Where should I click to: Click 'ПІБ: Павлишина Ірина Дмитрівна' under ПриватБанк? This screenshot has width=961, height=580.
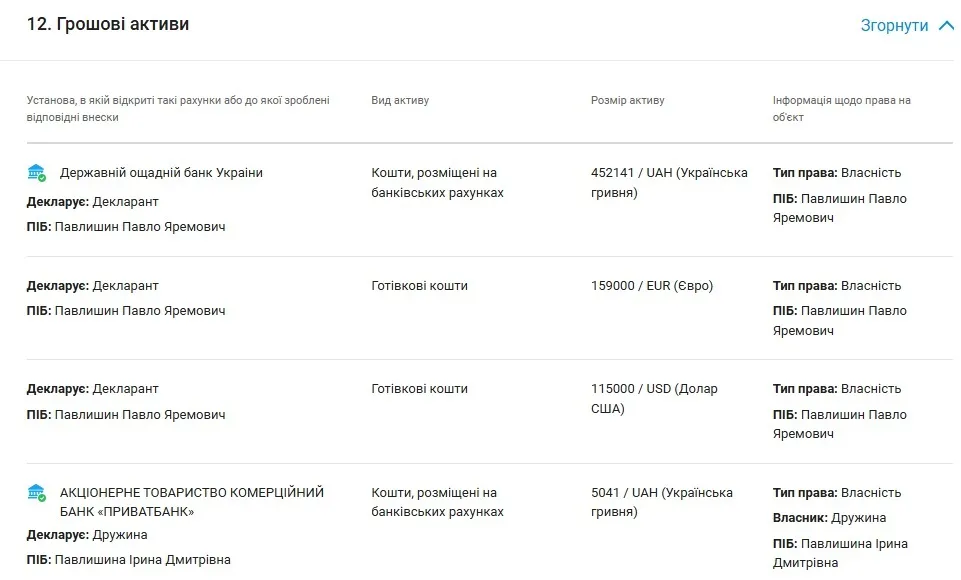(x=129, y=560)
